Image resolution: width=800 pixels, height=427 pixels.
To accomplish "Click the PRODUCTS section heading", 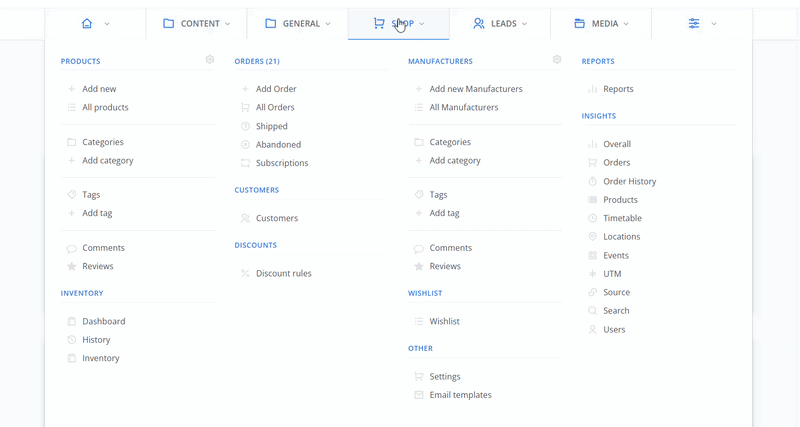I will [81, 61].
